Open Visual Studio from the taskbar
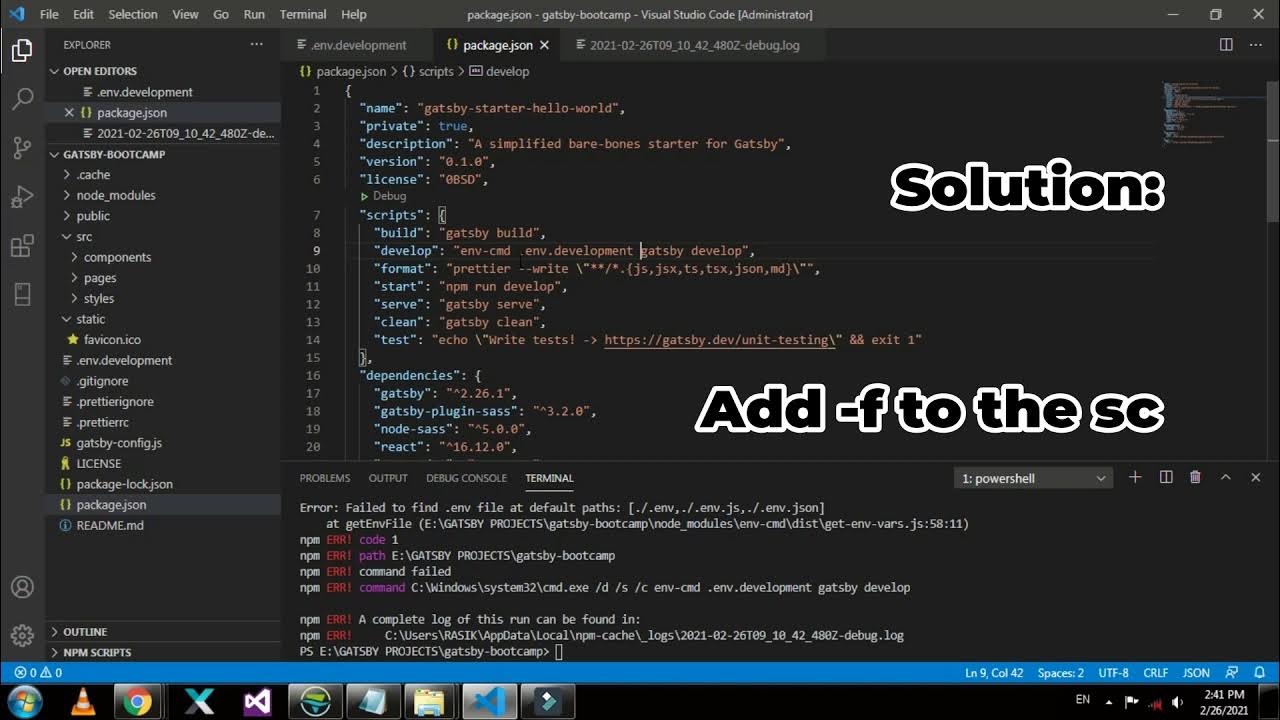 click(x=257, y=701)
